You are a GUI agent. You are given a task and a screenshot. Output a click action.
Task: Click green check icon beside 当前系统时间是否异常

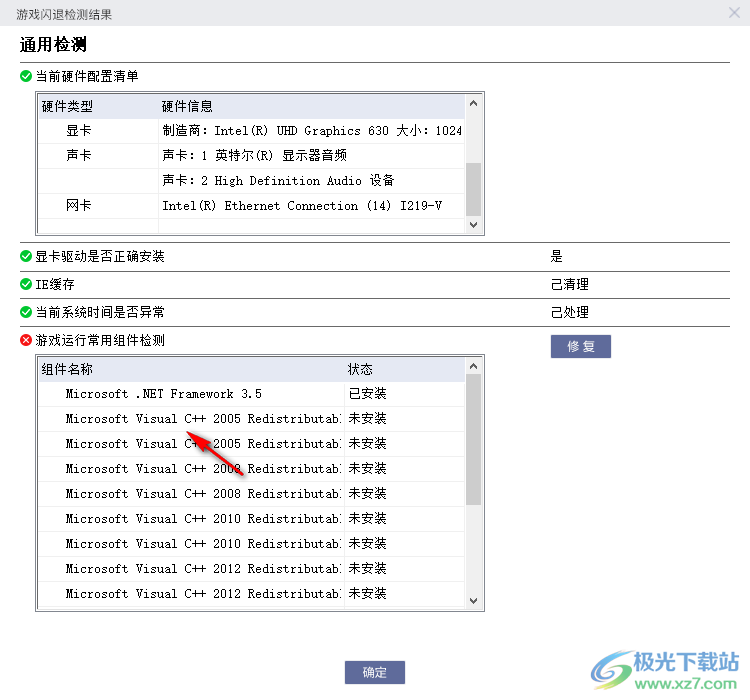coord(26,312)
